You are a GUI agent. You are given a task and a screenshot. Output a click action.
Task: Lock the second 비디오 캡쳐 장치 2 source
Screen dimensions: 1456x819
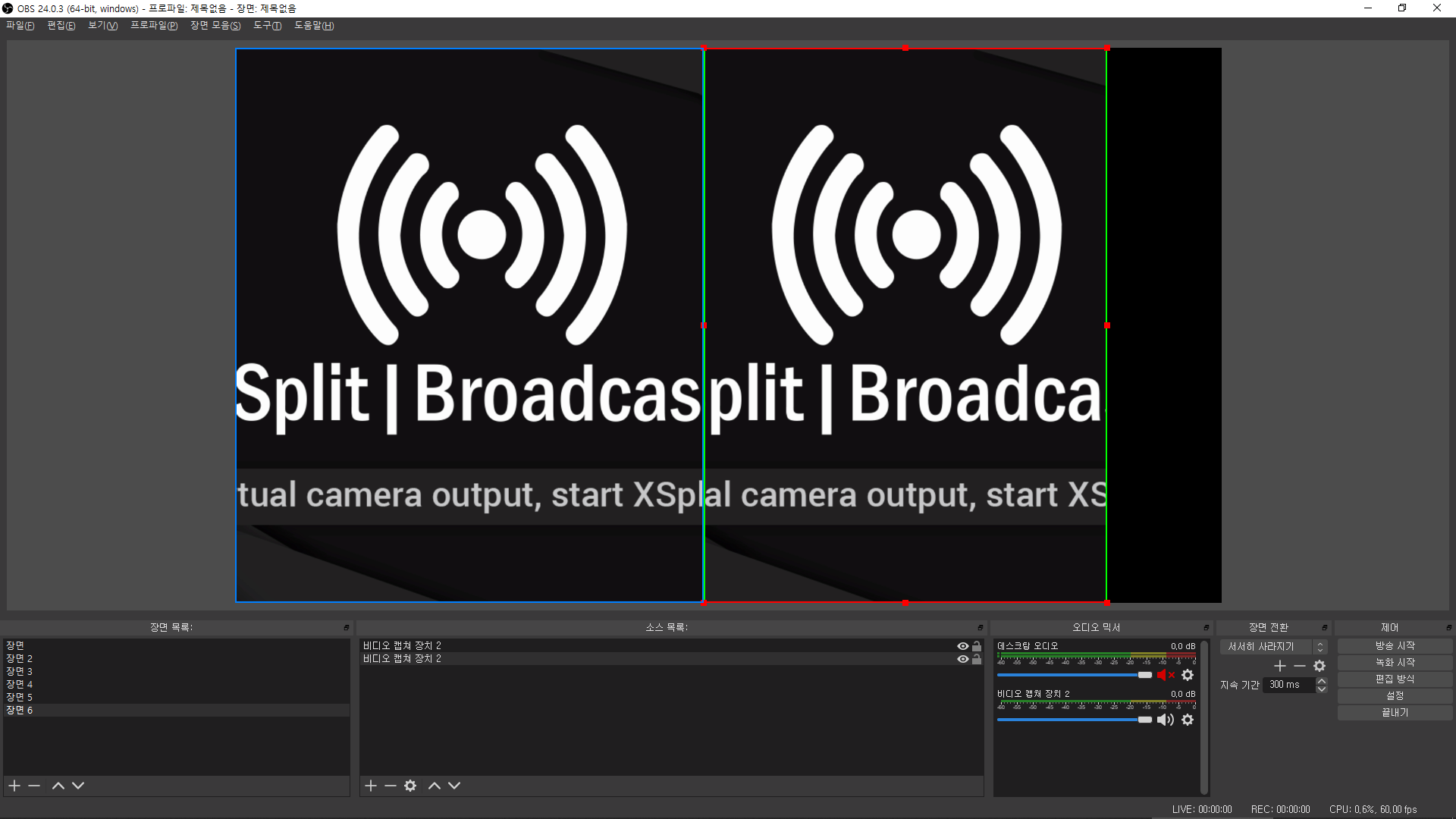tap(977, 659)
